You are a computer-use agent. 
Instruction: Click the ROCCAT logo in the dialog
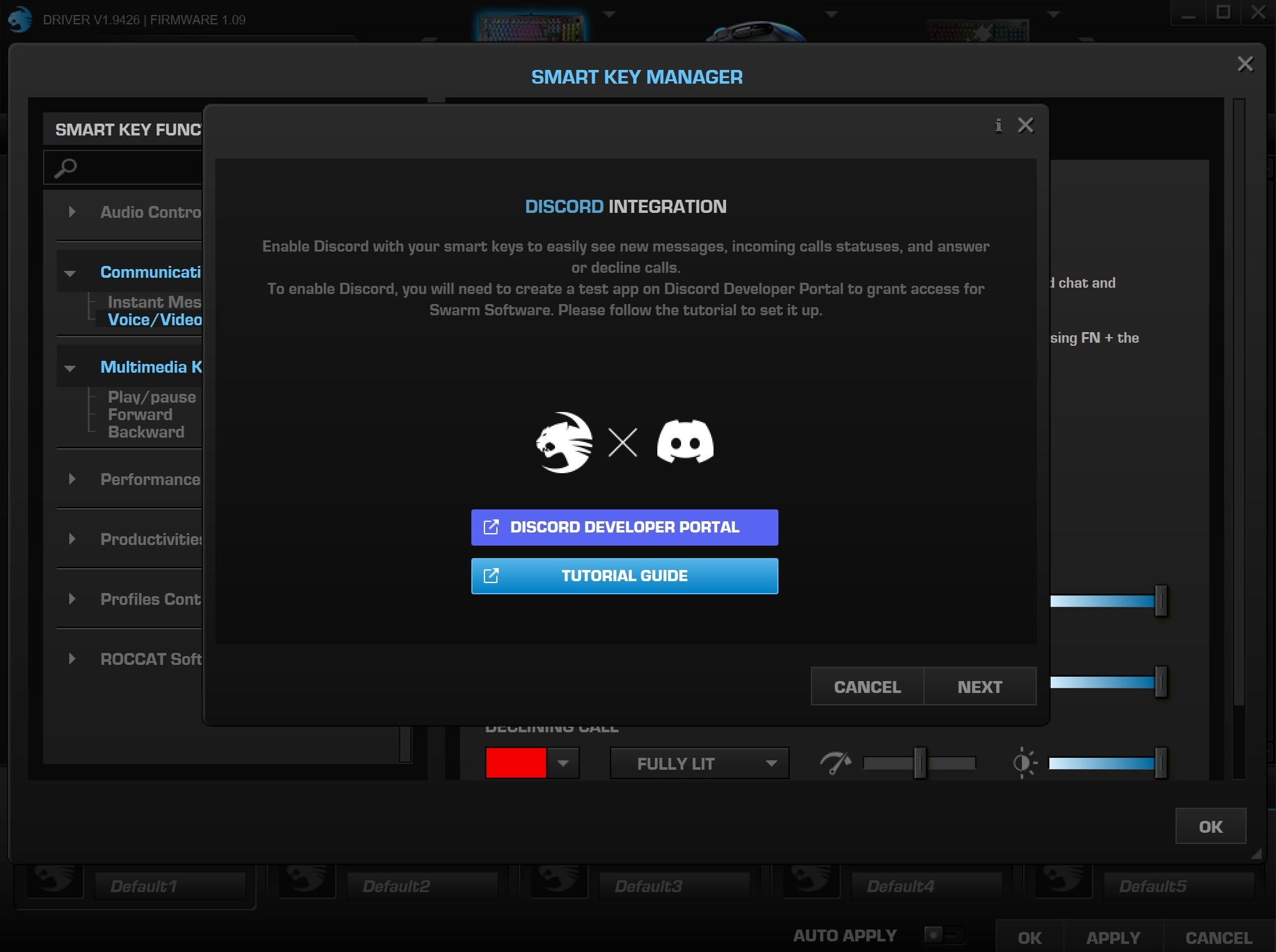pos(564,443)
